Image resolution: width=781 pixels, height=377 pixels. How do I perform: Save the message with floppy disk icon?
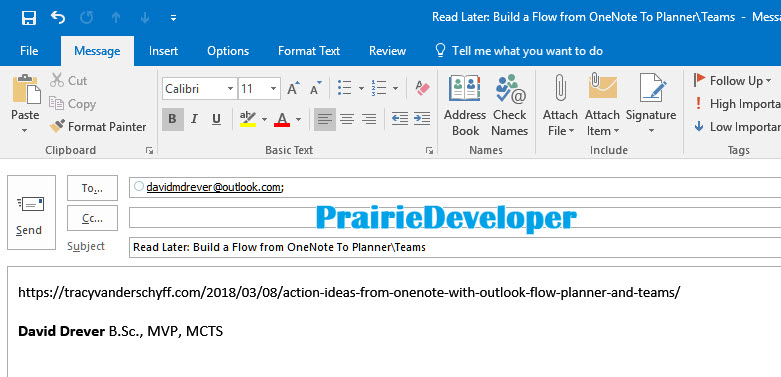[x=28, y=18]
